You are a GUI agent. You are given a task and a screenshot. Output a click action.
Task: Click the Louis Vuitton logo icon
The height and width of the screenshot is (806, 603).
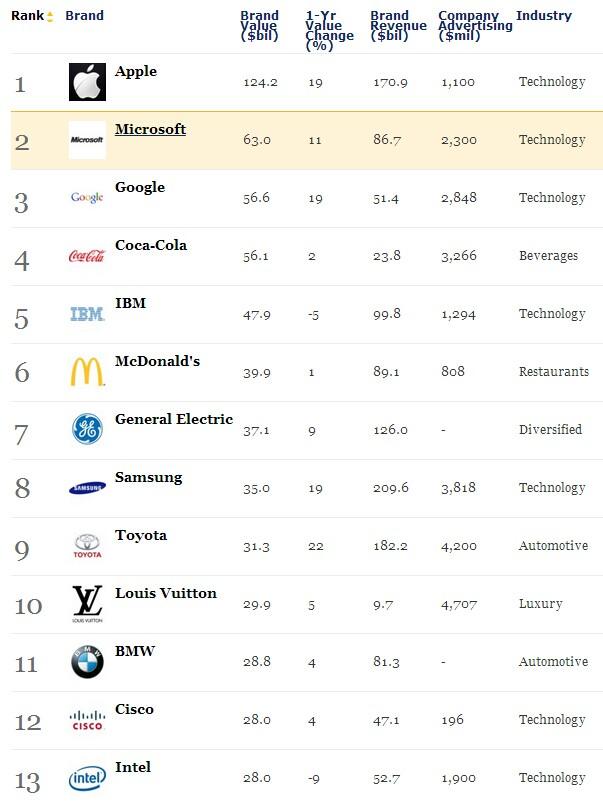point(87,604)
